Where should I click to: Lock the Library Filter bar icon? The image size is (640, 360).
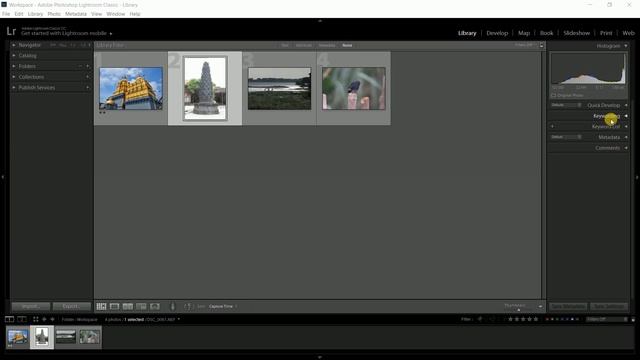point(542,45)
